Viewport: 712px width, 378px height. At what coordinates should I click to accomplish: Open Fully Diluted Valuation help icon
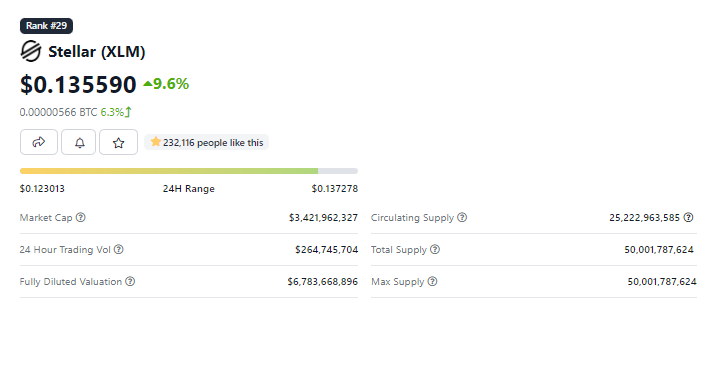[130, 281]
